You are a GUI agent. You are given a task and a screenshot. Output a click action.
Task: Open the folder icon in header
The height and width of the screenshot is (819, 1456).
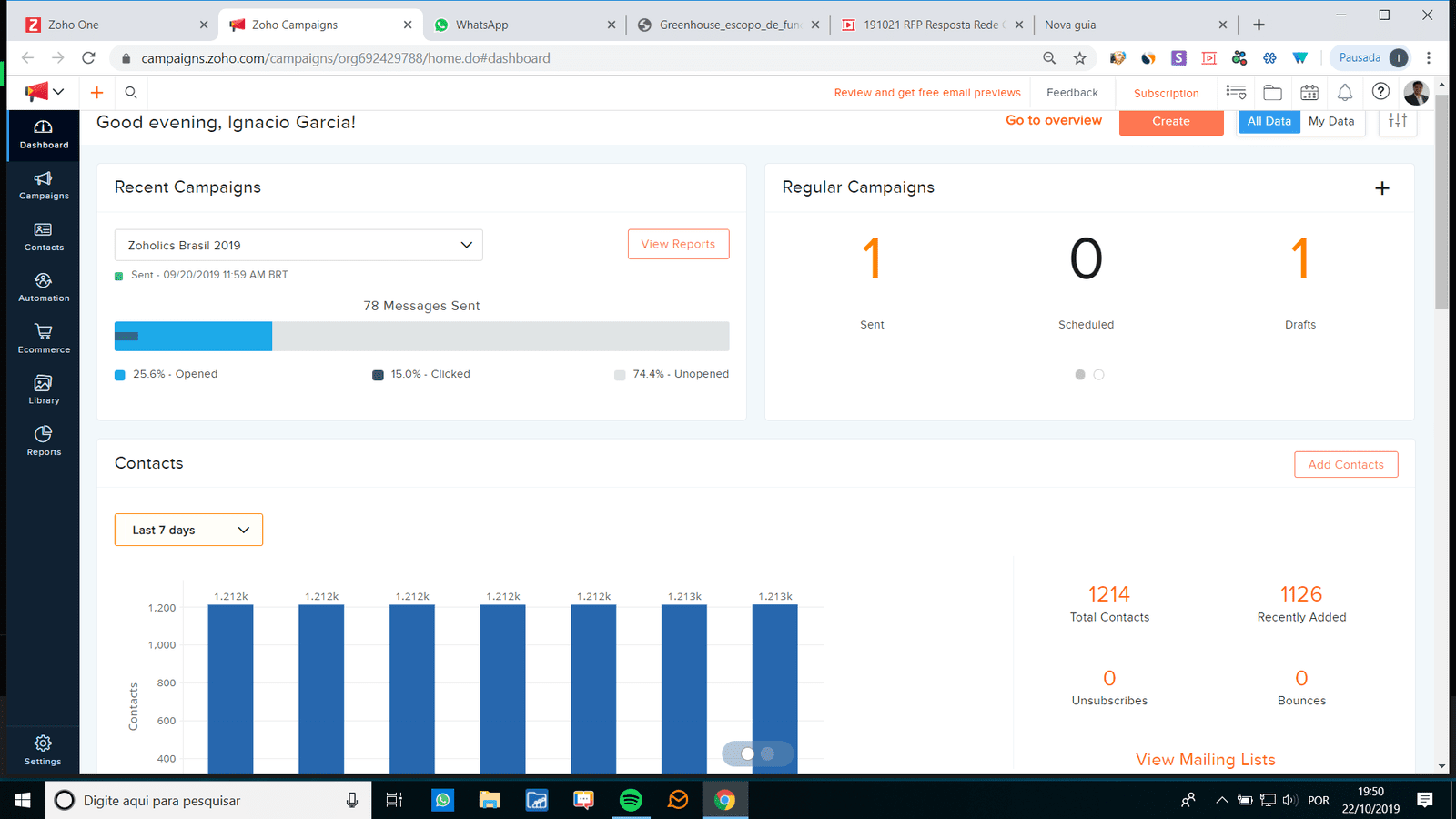coord(1272,92)
